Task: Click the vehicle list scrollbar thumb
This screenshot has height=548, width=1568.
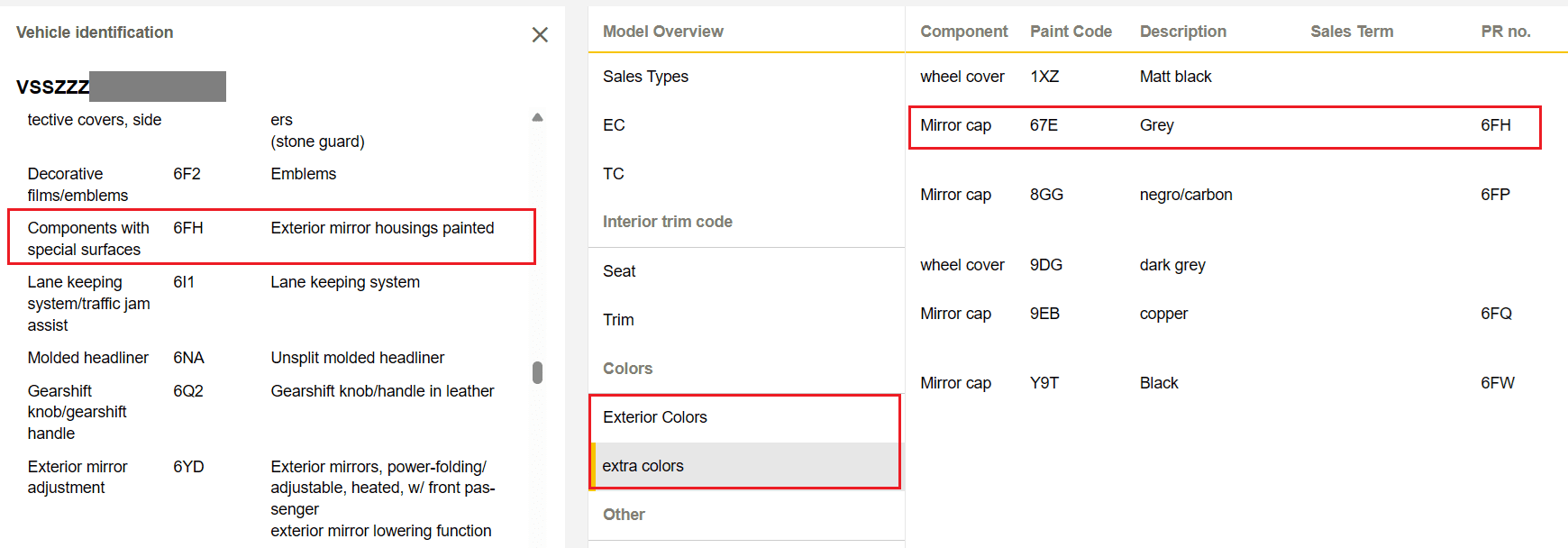Action: (x=537, y=372)
